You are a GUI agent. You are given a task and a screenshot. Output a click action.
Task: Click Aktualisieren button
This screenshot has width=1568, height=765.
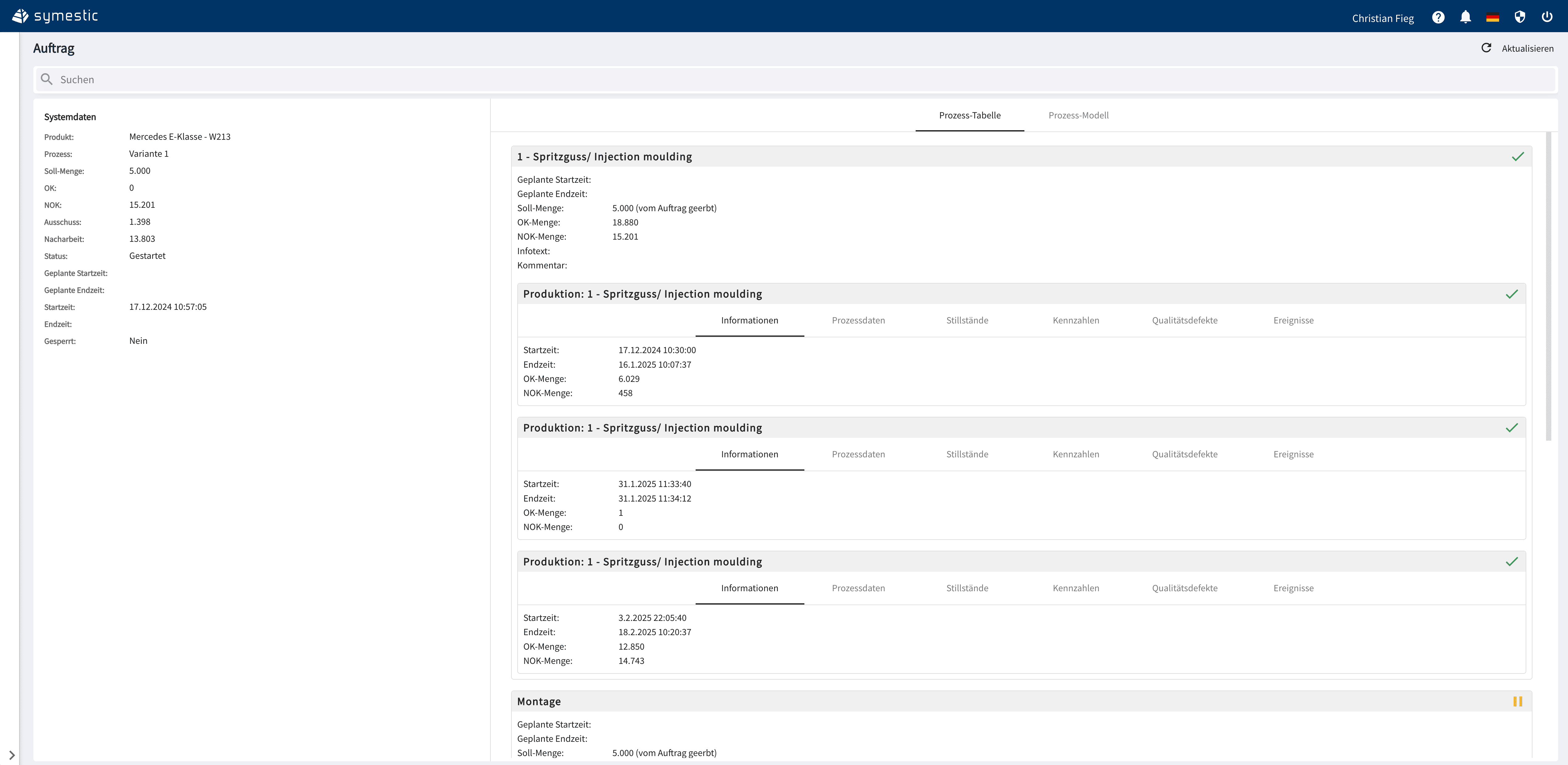(x=1527, y=48)
